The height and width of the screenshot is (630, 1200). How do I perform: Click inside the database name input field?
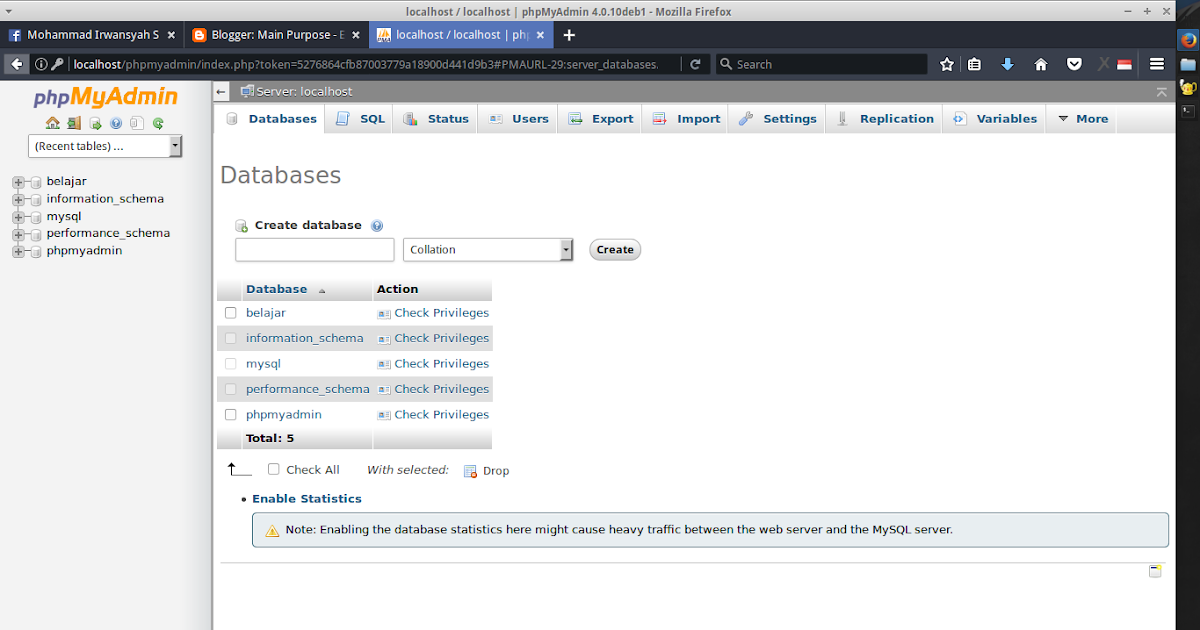point(313,249)
